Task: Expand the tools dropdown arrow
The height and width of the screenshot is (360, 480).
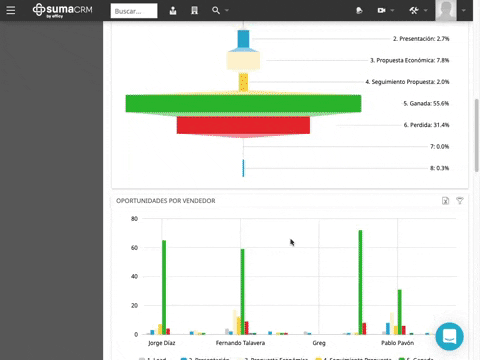Action: [x=426, y=10]
